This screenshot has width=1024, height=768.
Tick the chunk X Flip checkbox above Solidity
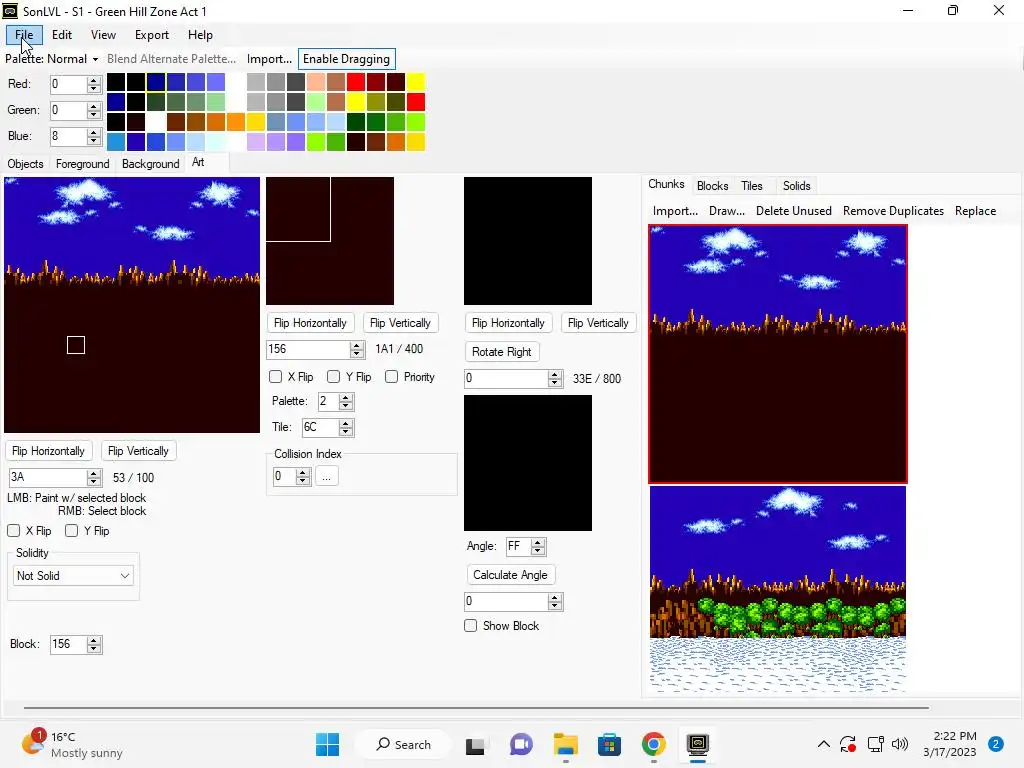[14, 530]
